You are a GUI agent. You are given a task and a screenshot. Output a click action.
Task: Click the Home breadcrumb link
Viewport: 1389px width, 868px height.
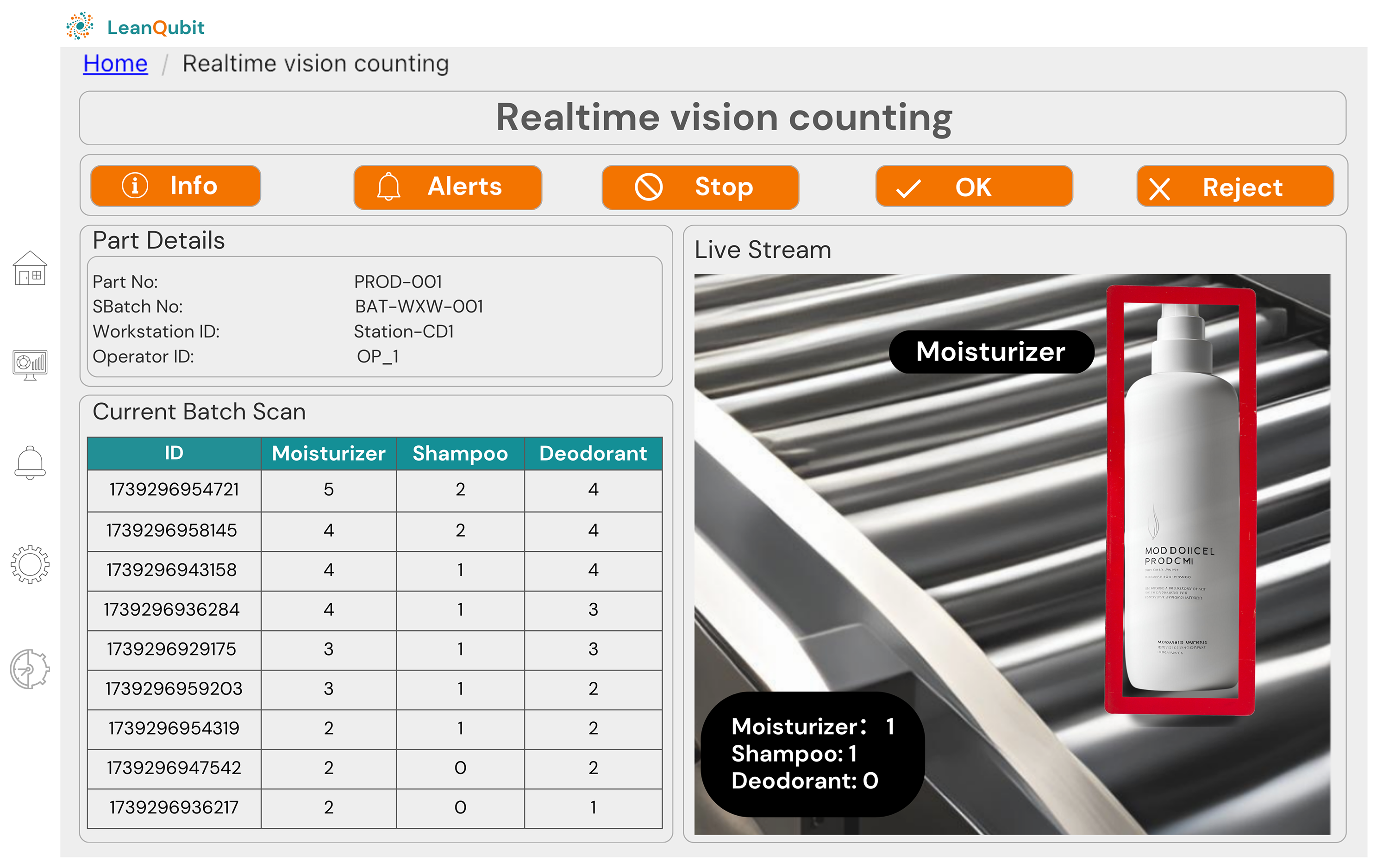coord(115,63)
